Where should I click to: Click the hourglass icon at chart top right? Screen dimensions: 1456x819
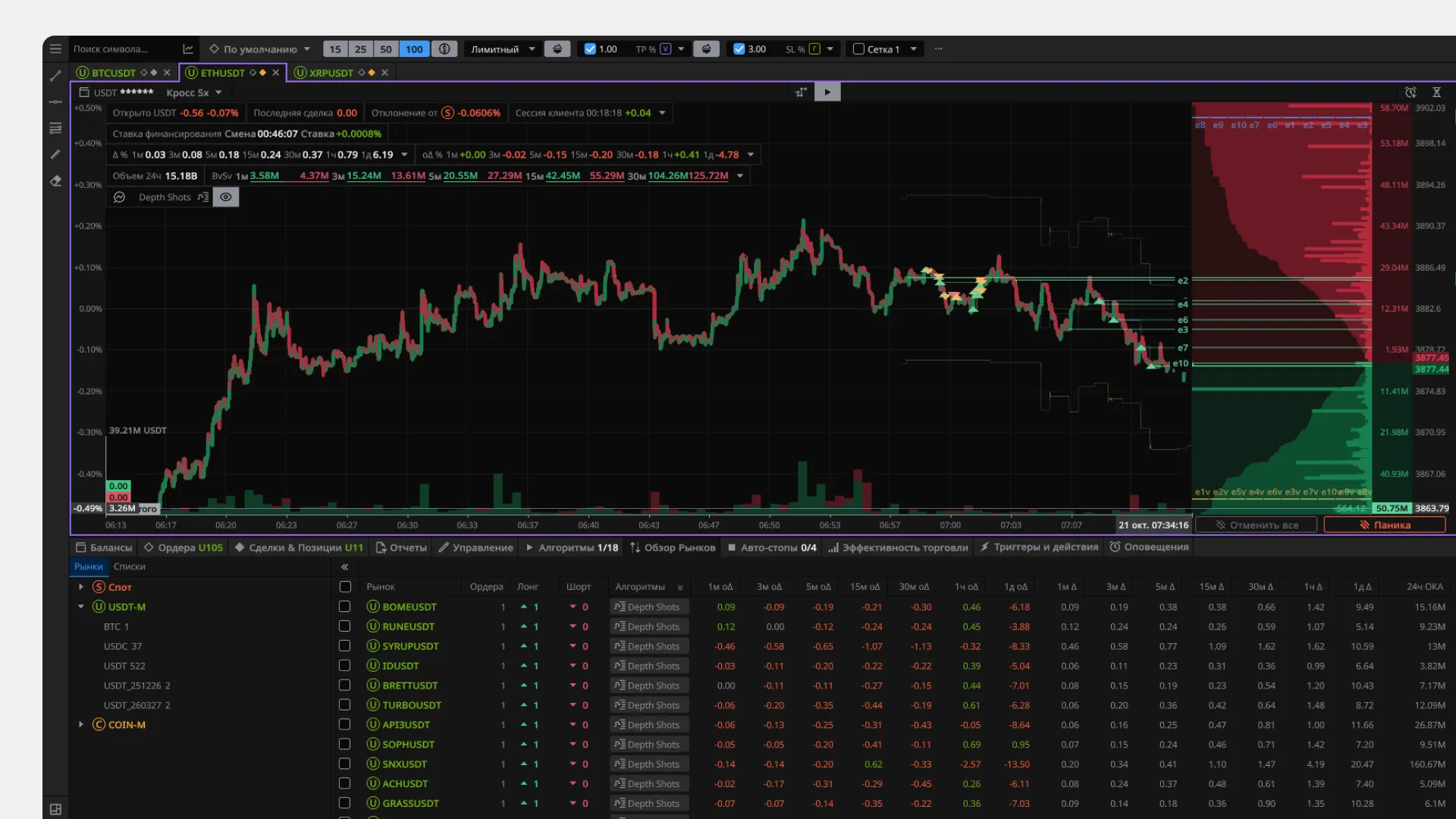[x=1436, y=93]
